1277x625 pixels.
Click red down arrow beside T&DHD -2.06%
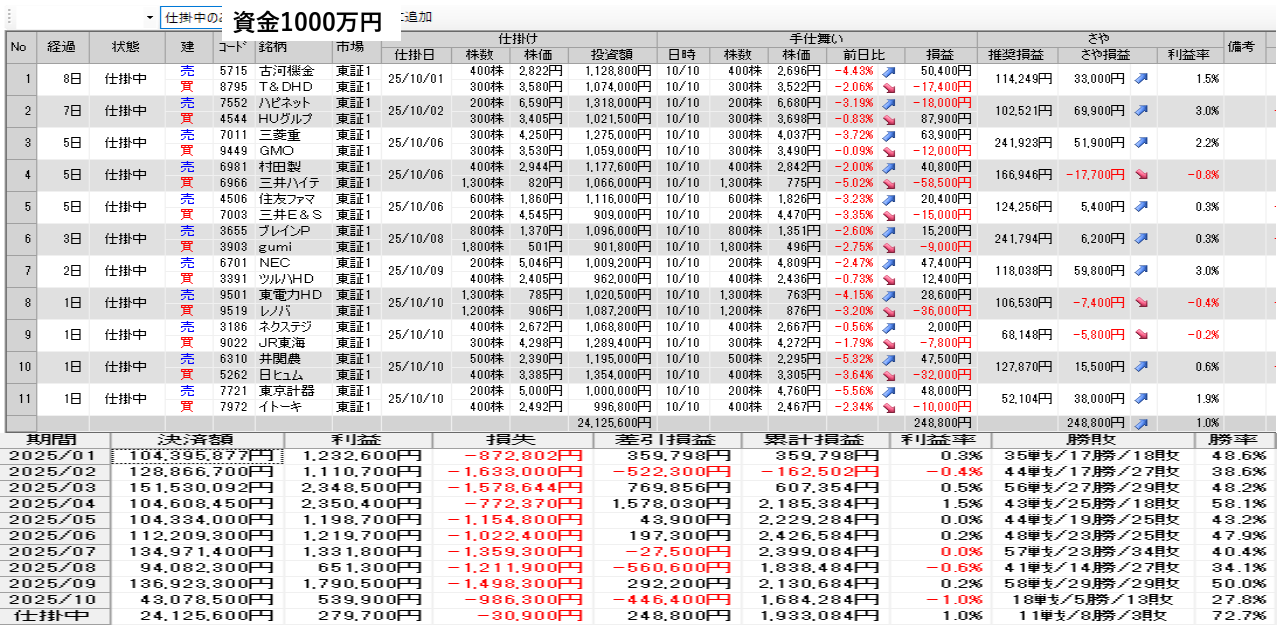point(887,88)
